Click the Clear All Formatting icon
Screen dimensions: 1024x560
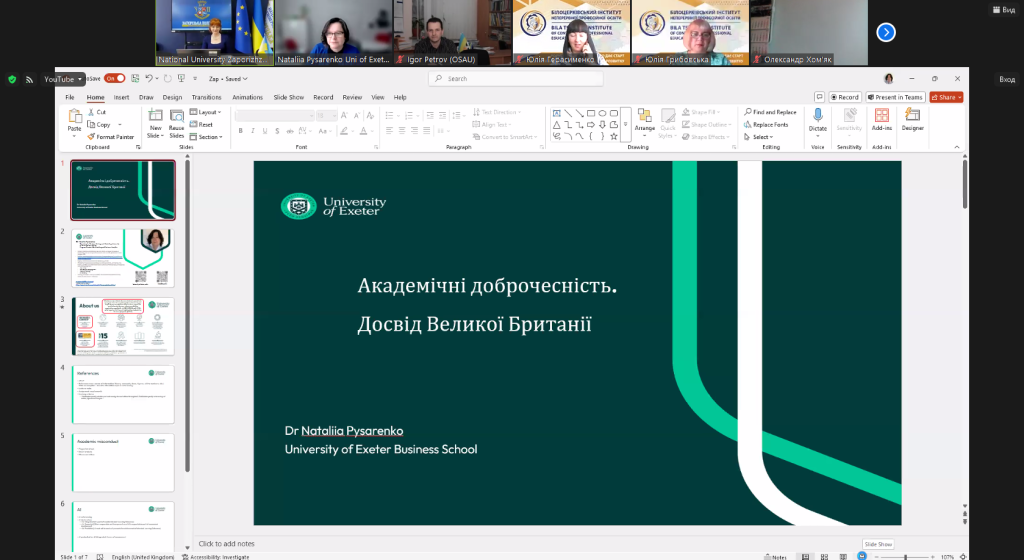(370, 116)
